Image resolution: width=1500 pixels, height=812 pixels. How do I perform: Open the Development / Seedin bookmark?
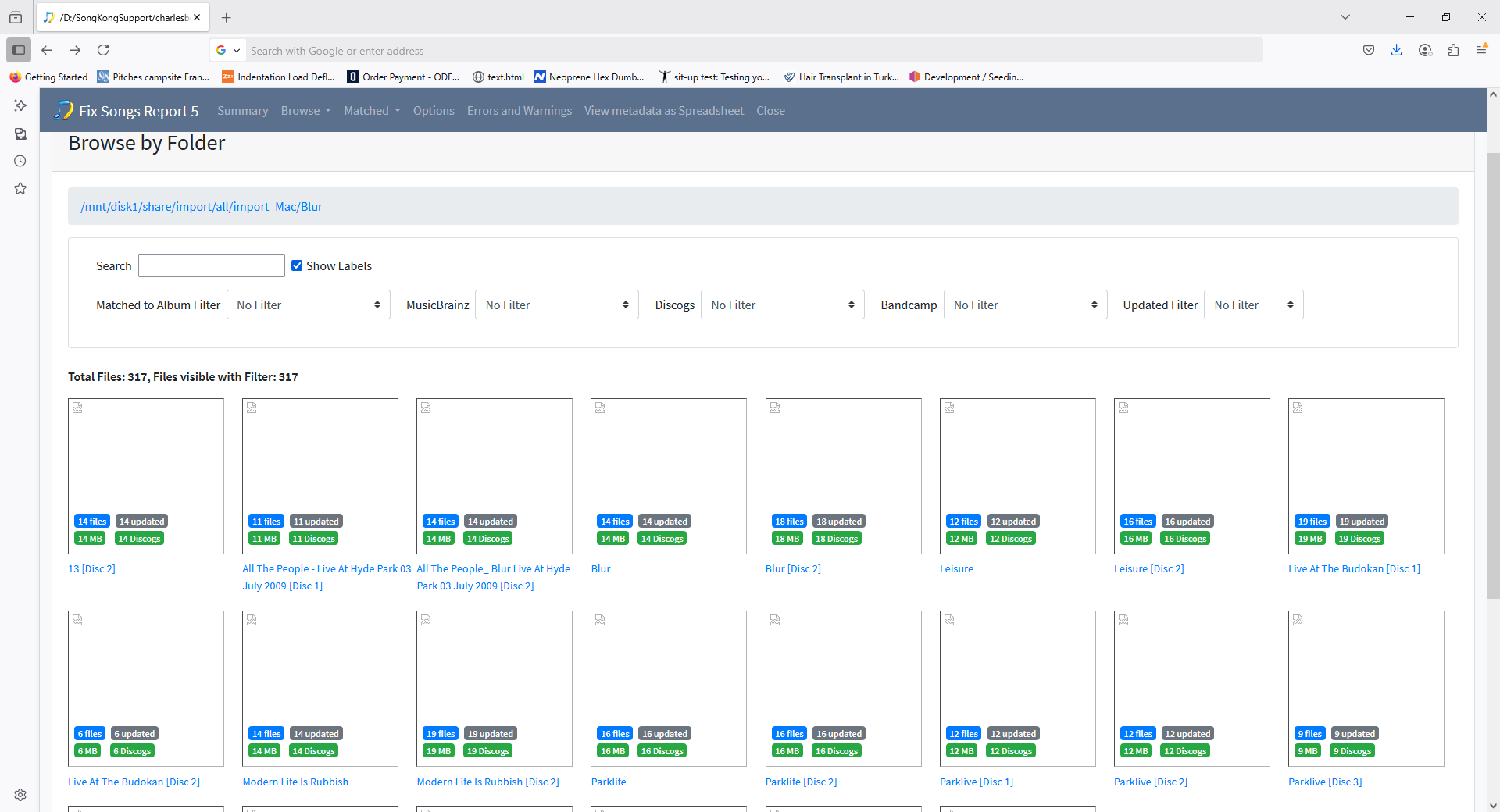[x=966, y=77]
